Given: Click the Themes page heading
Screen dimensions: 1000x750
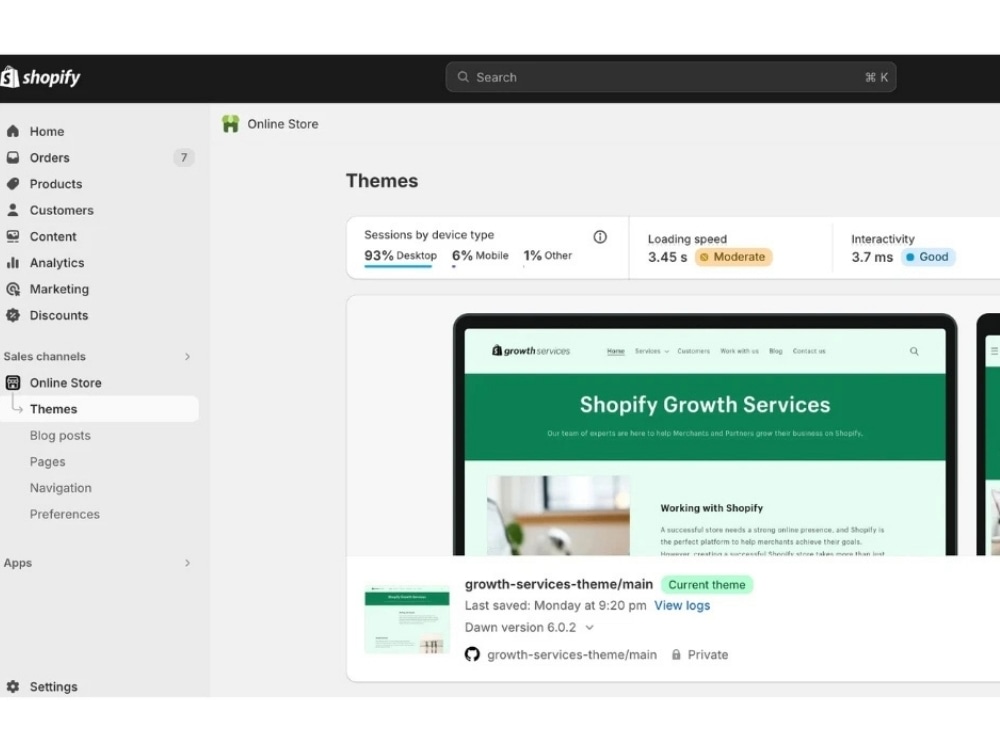Looking at the screenshot, I should (x=382, y=181).
